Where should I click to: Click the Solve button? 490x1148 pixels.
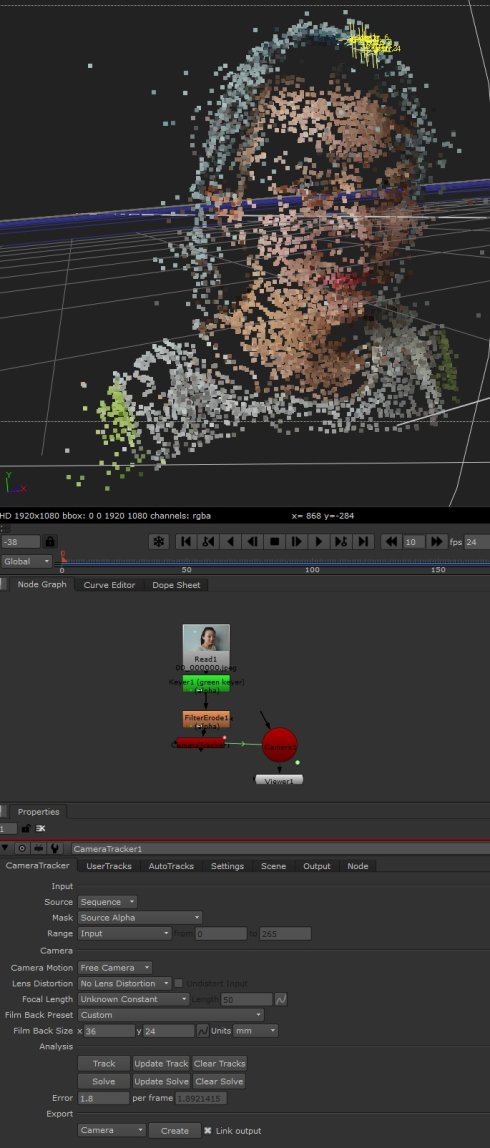pos(104,1081)
